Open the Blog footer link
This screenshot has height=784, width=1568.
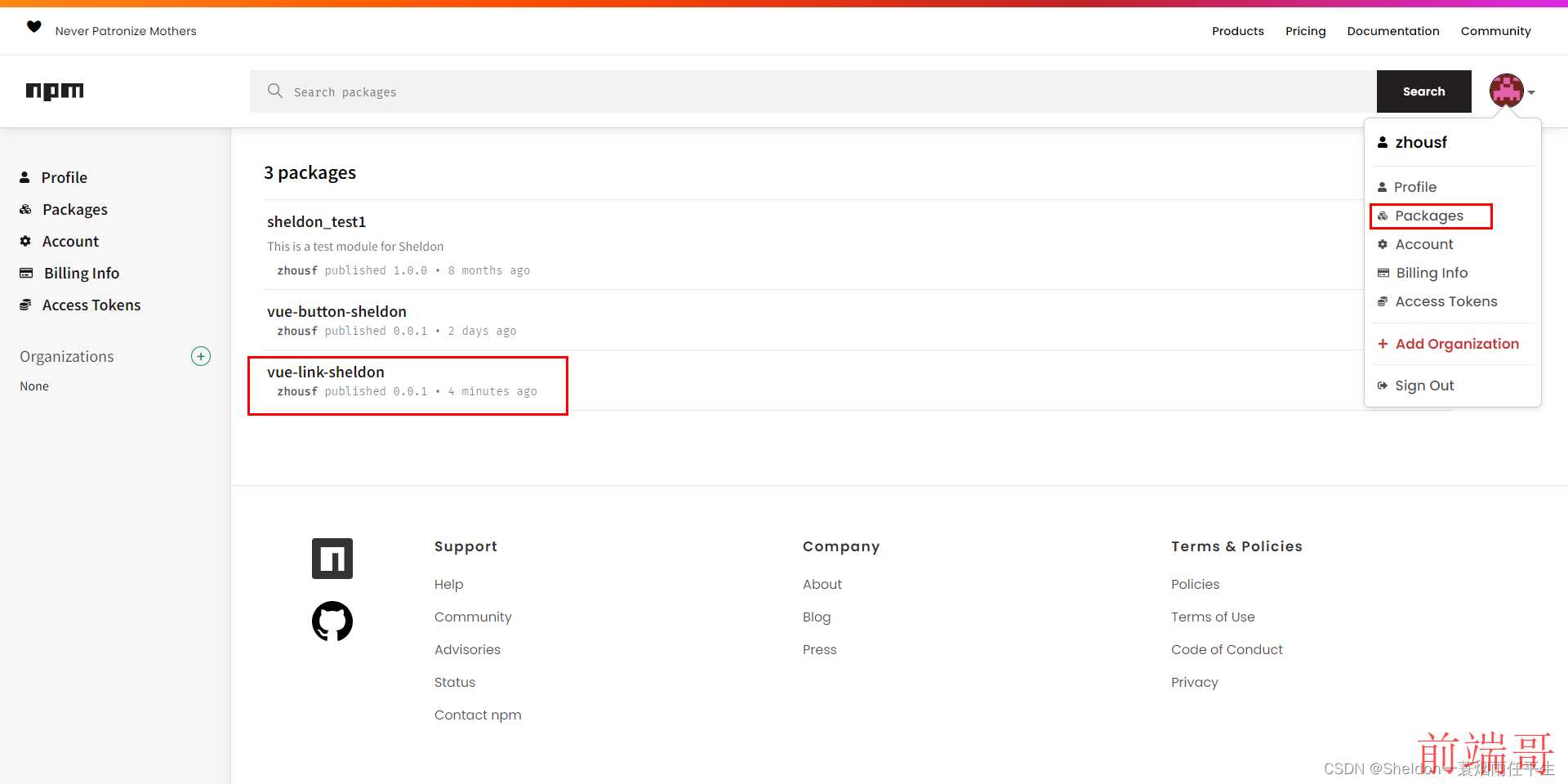(817, 617)
